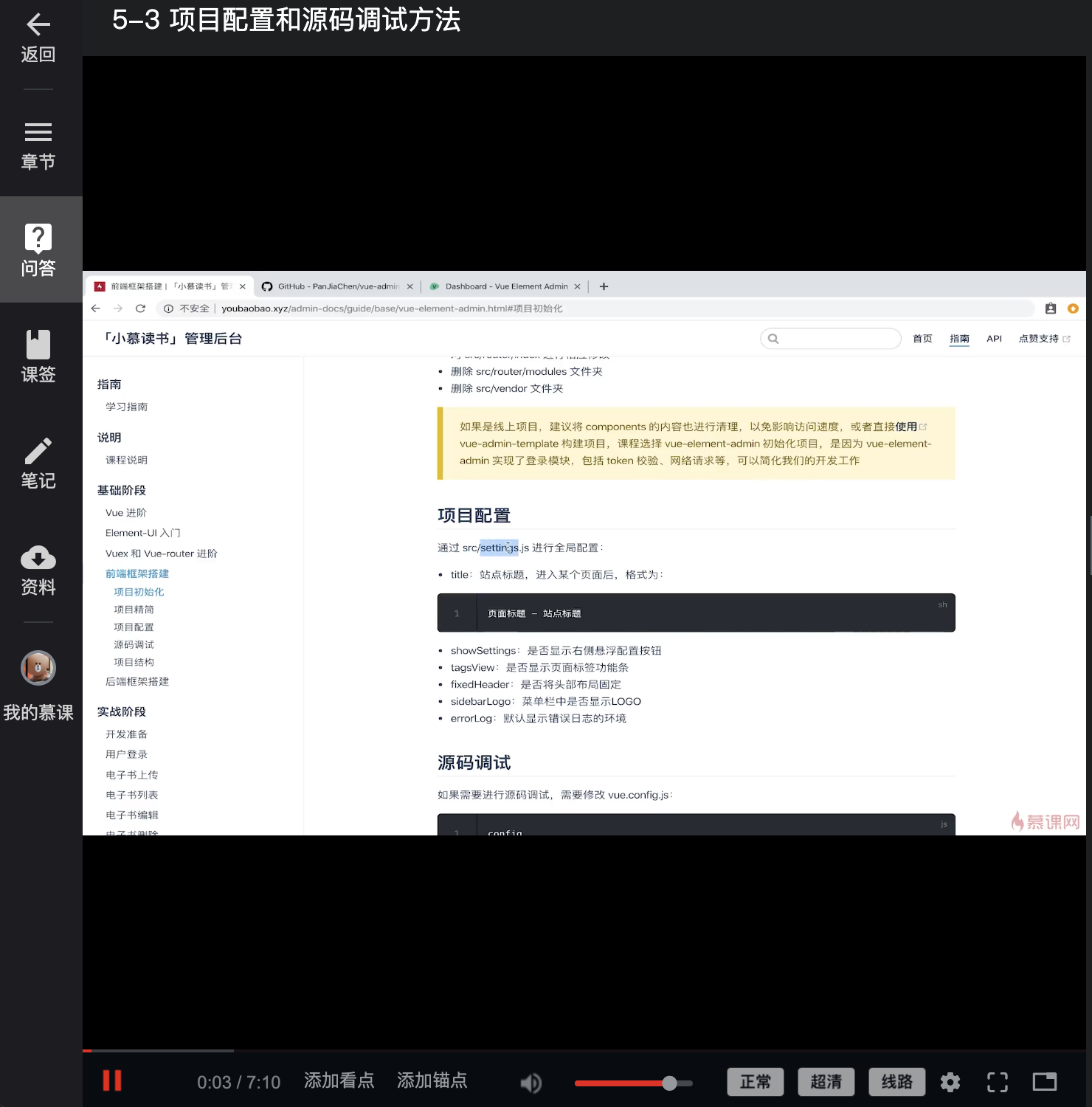The image size is (1092, 1107).
Task: Open the browser profile icon
Action: tap(1051, 308)
